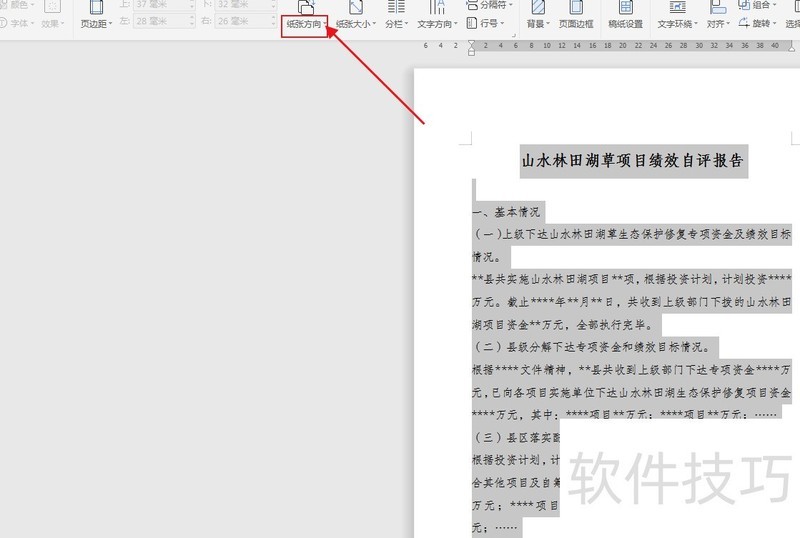Viewport: 800px width, 538px height.
Task: Click the page margins icon above 页边距
Action: click(96, 7)
